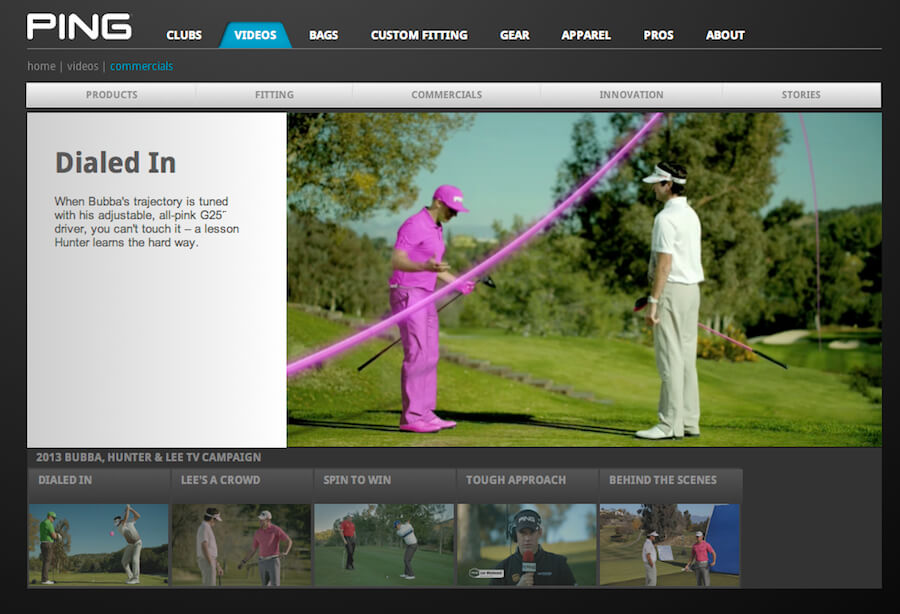The height and width of the screenshot is (614, 900).
Task: Open the Apparel menu item
Action: pyautogui.click(x=585, y=35)
